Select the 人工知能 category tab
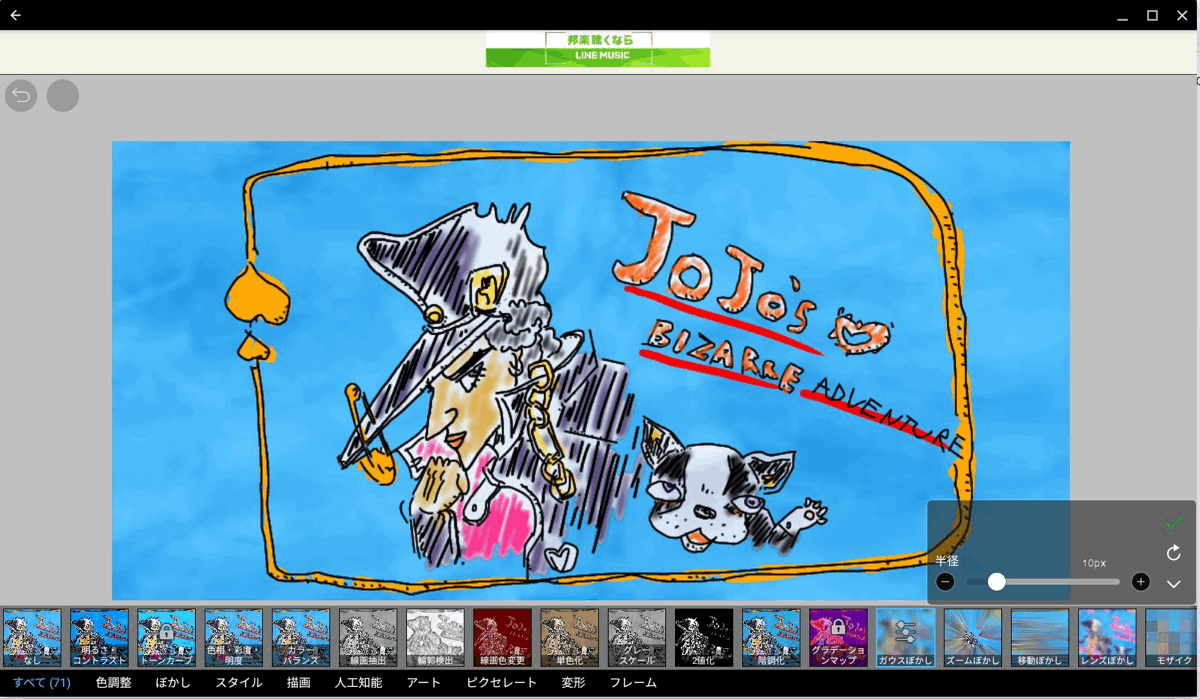This screenshot has width=1200, height=699. [x=358, y=683]
